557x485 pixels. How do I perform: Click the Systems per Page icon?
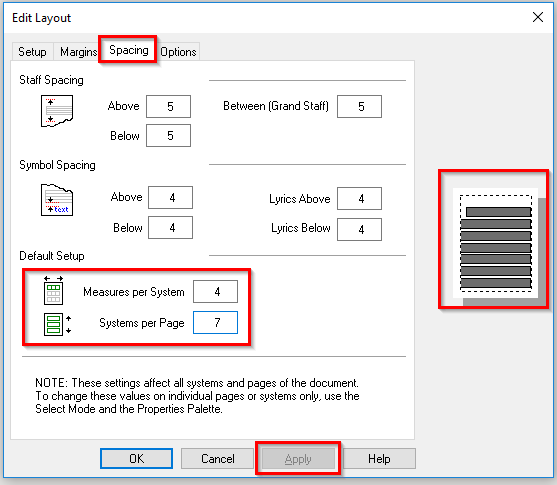58,324
